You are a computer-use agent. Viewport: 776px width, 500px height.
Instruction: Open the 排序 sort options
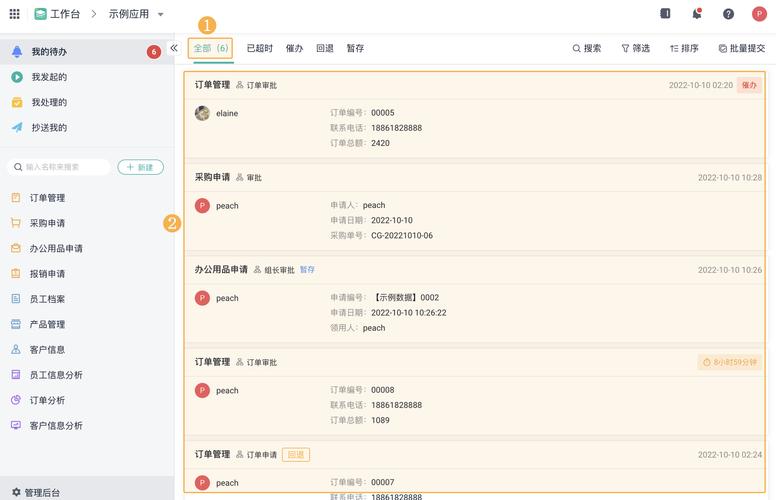coord(684,48)
